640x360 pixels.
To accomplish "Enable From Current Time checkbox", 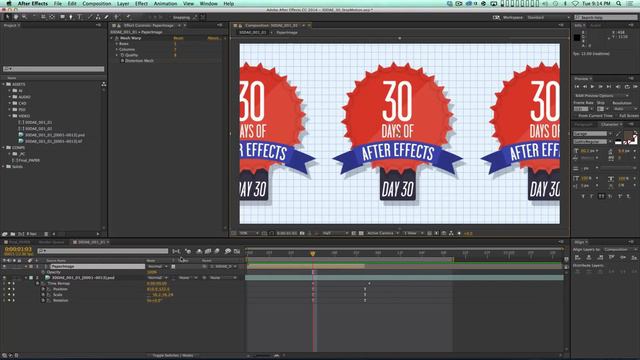I will click(x=576, y=116).
